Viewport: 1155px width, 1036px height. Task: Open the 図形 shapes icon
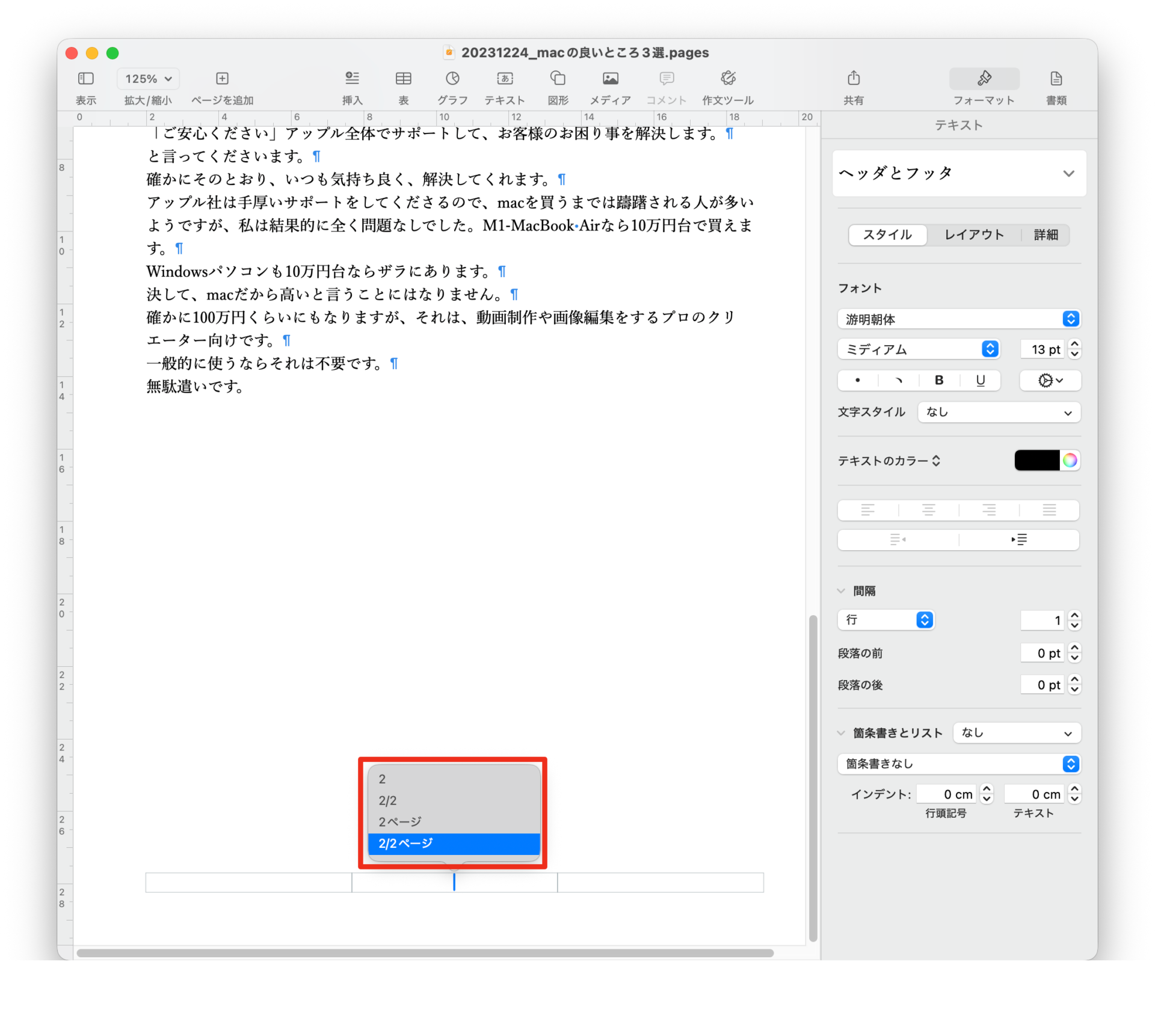558,79
